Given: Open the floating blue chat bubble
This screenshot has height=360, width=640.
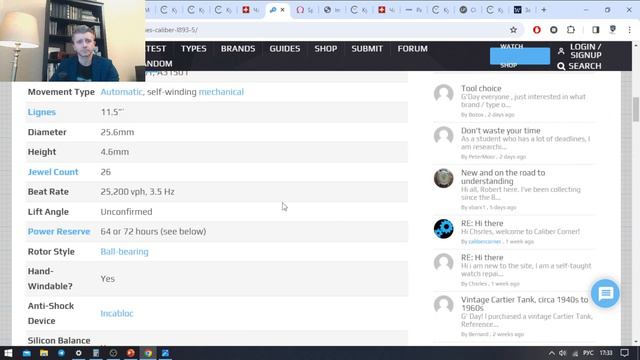Looking at the screenshot, I should [x=605, y=293].
